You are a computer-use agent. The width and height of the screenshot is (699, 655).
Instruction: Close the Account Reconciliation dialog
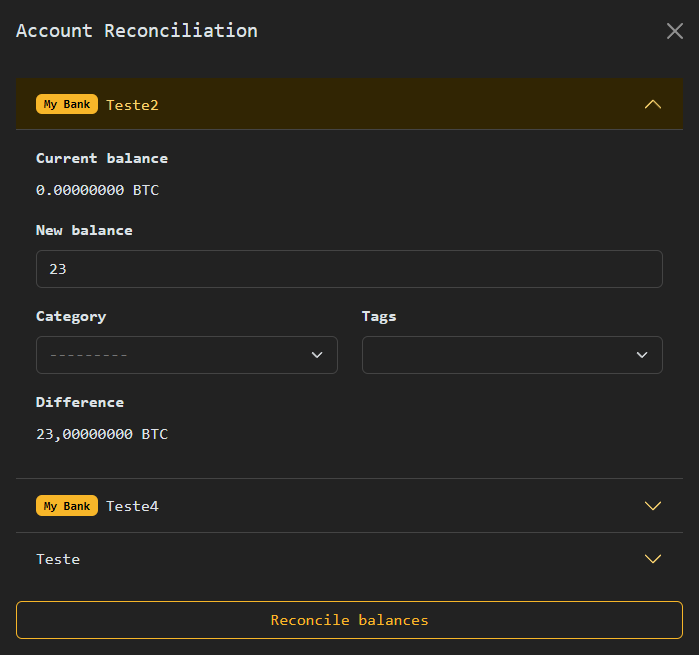click(x=675, y=31)
